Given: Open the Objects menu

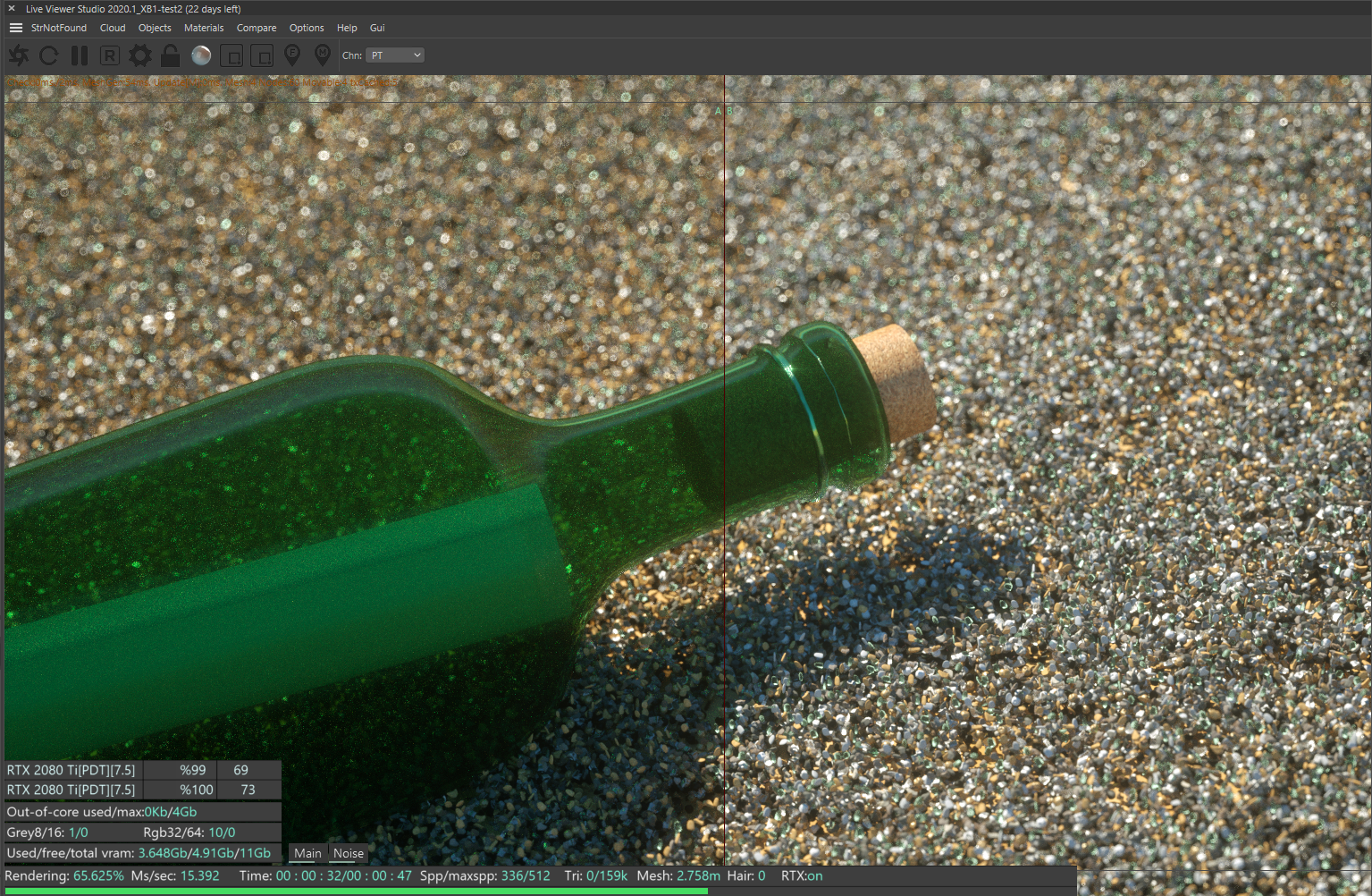Looking at the screenshot, I should (x=155, y=28).
